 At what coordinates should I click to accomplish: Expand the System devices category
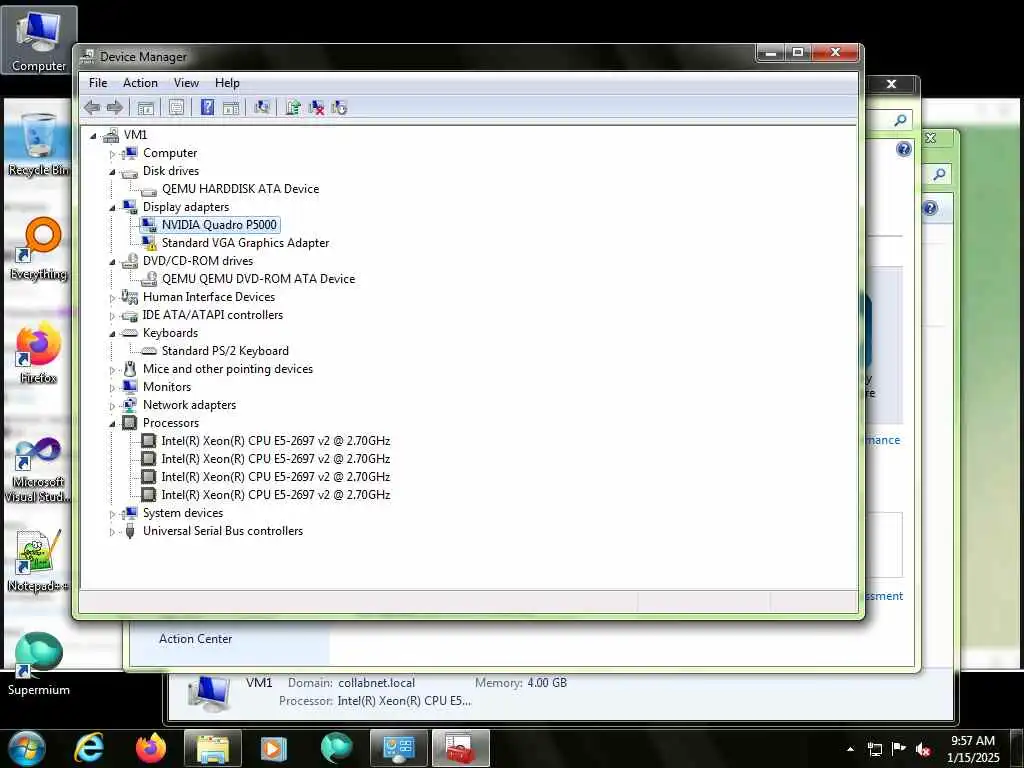(112, 514)
